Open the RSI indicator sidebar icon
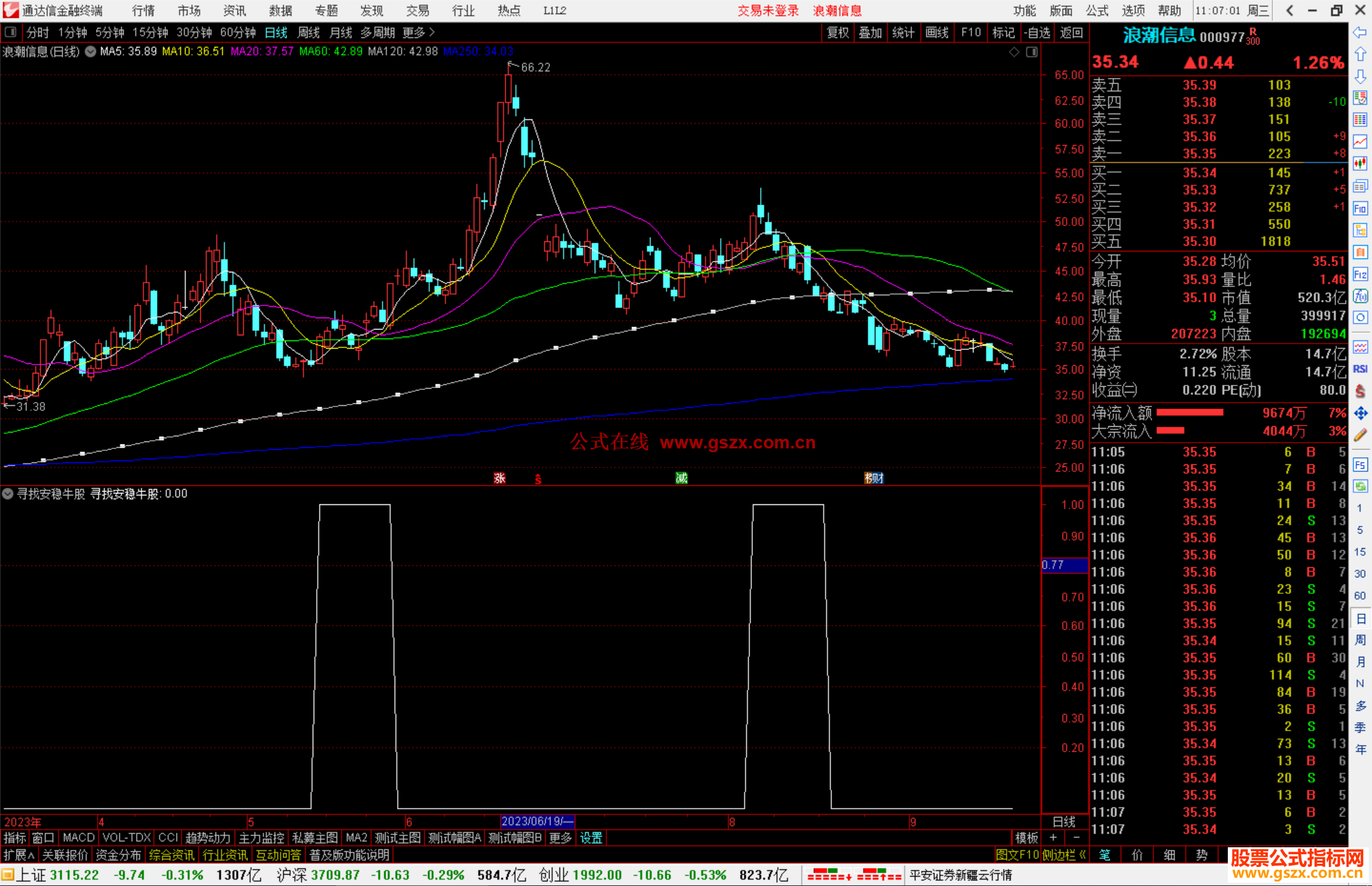Screen dimensions: 1372x886 [x=1360, y=369]
